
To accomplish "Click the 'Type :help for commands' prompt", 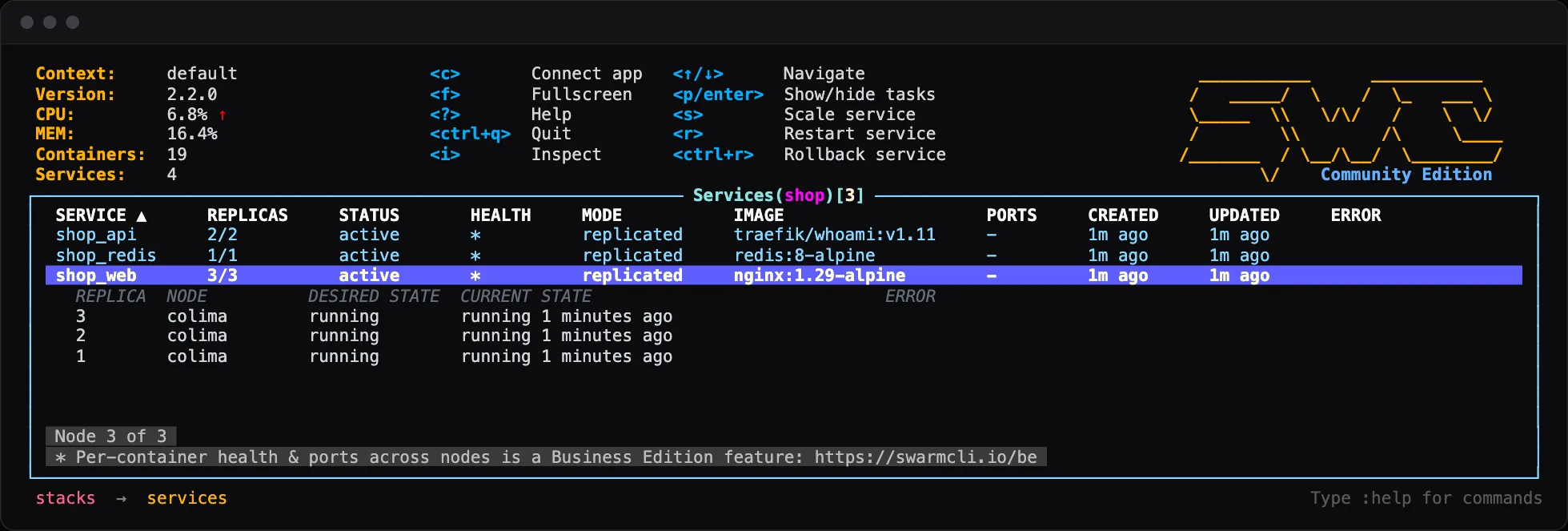I will (x=1426, y=498).
